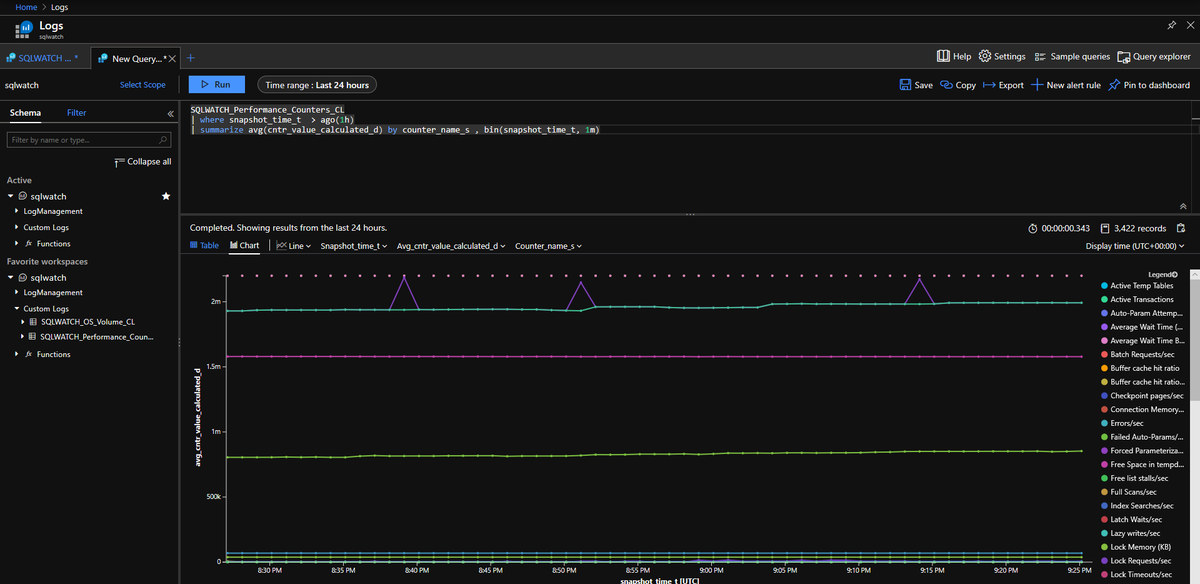Select Latch Waits/sec legend entry
This screenshot has height=584, width=1200.
click(x=1131, y=519)
